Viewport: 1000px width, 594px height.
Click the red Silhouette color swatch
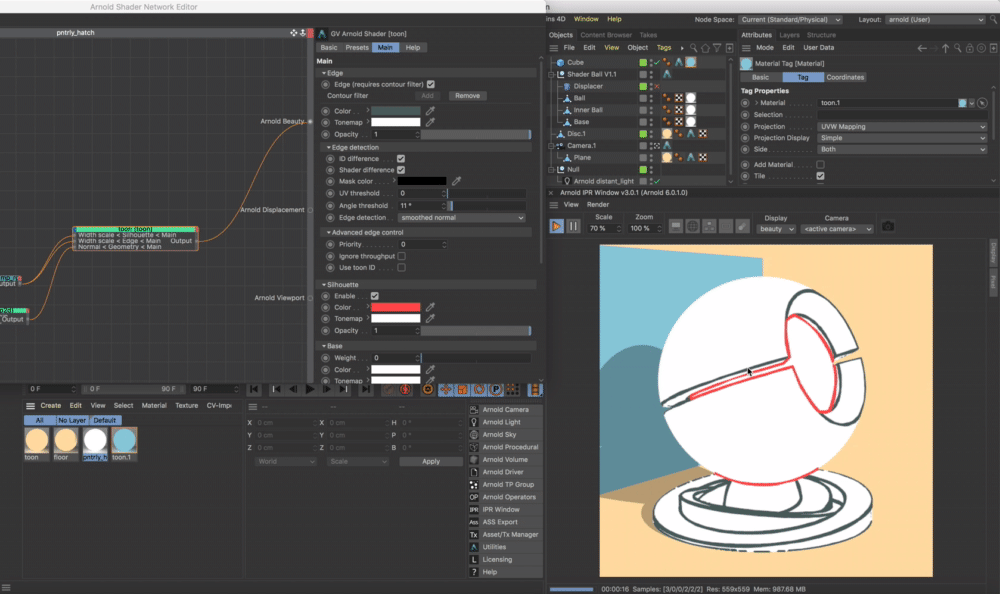[x=395, y=307]
